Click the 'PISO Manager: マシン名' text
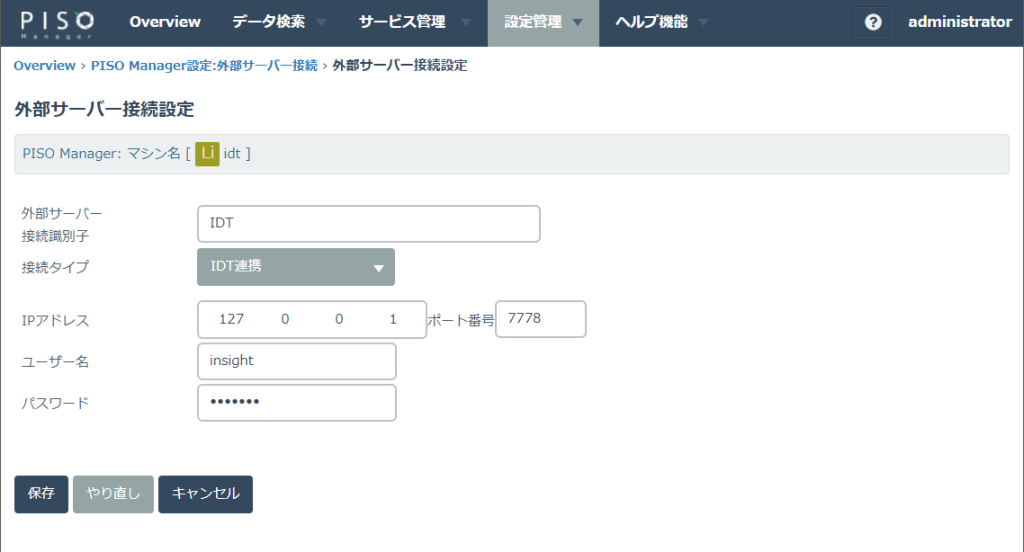Viewport: 1024px width, 552px height. pos(101,154)
